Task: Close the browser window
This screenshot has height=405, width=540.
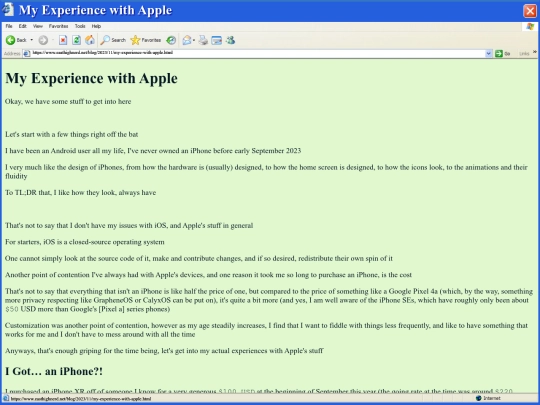Action: (x=530, y=11)
